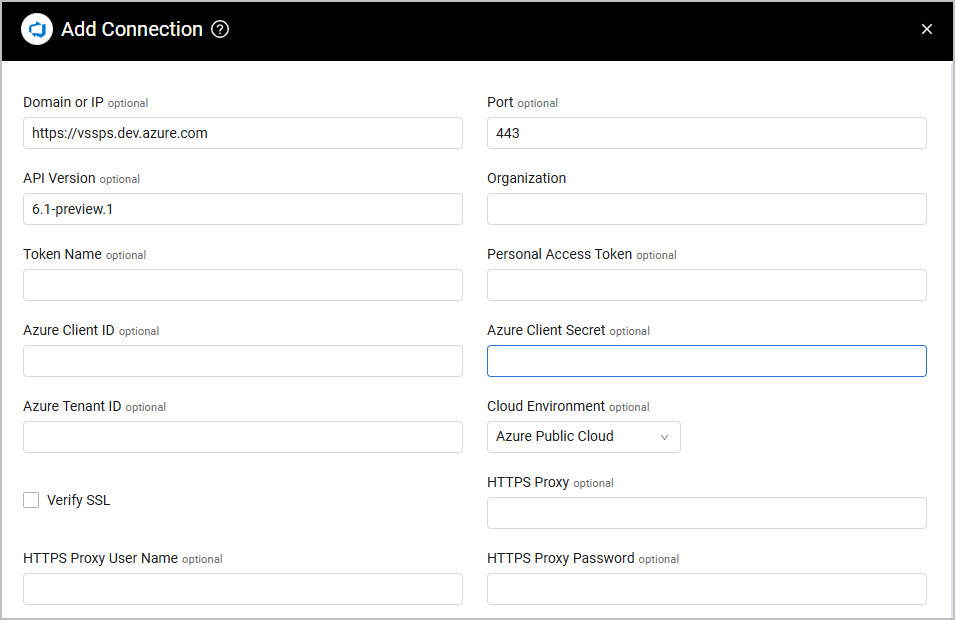Screen dimensions: 955x620
Task: Enable the Verify SSL checkbox
Action: tap(31, 500)
